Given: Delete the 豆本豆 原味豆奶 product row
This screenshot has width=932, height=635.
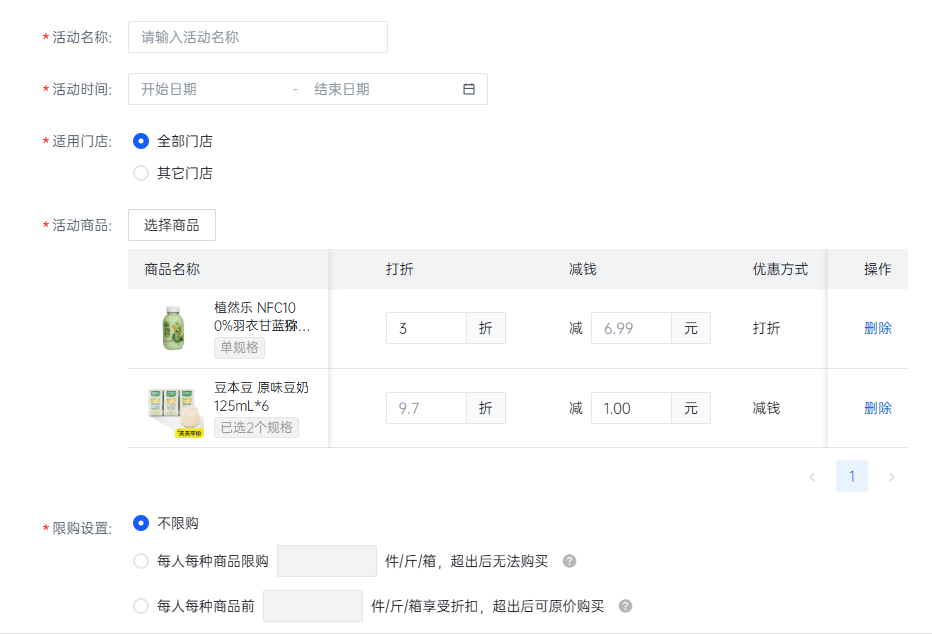Looking at the screenshot, I should [x=877, y=408].
